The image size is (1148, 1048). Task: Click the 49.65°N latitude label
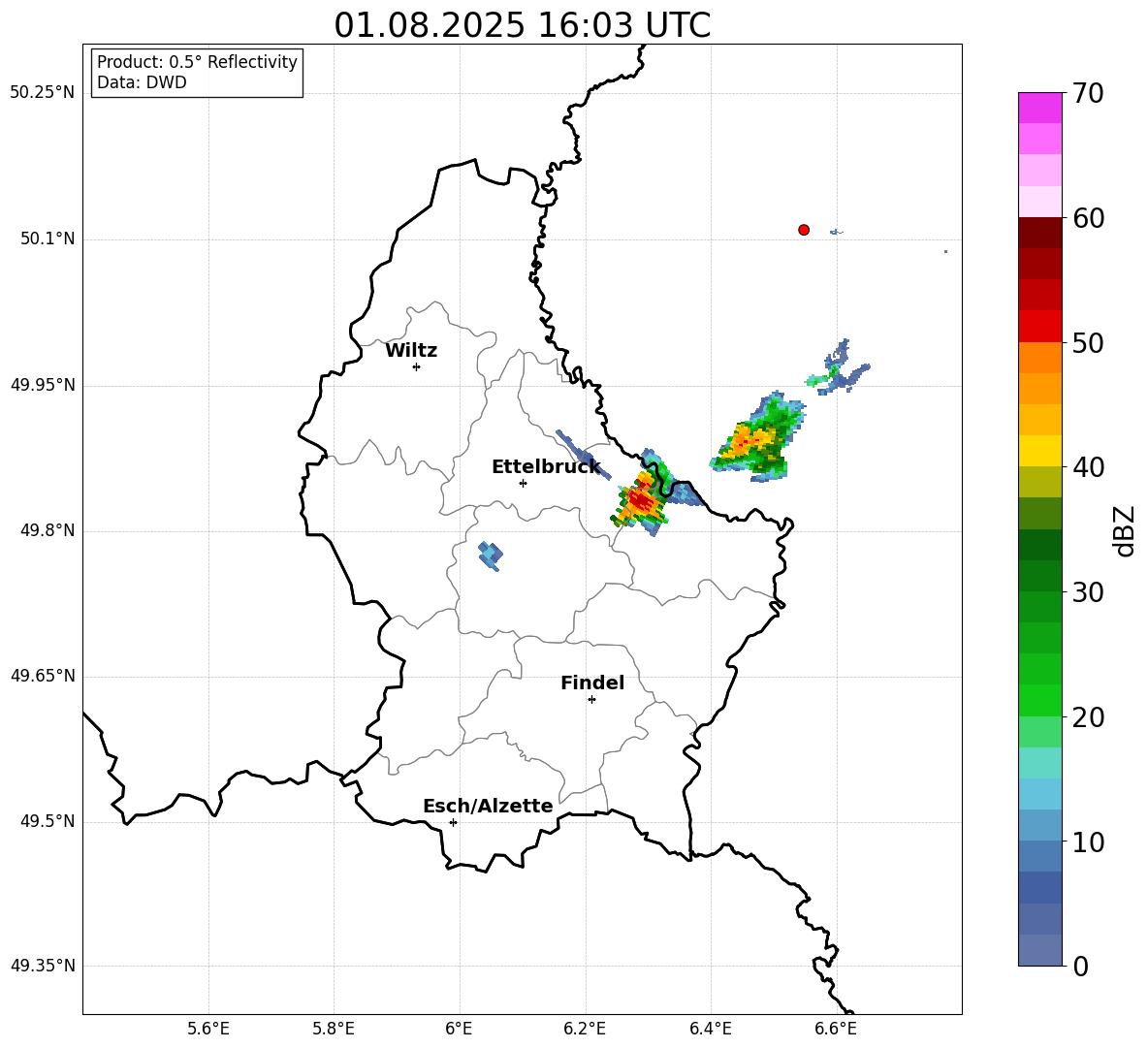pos(43,675)
